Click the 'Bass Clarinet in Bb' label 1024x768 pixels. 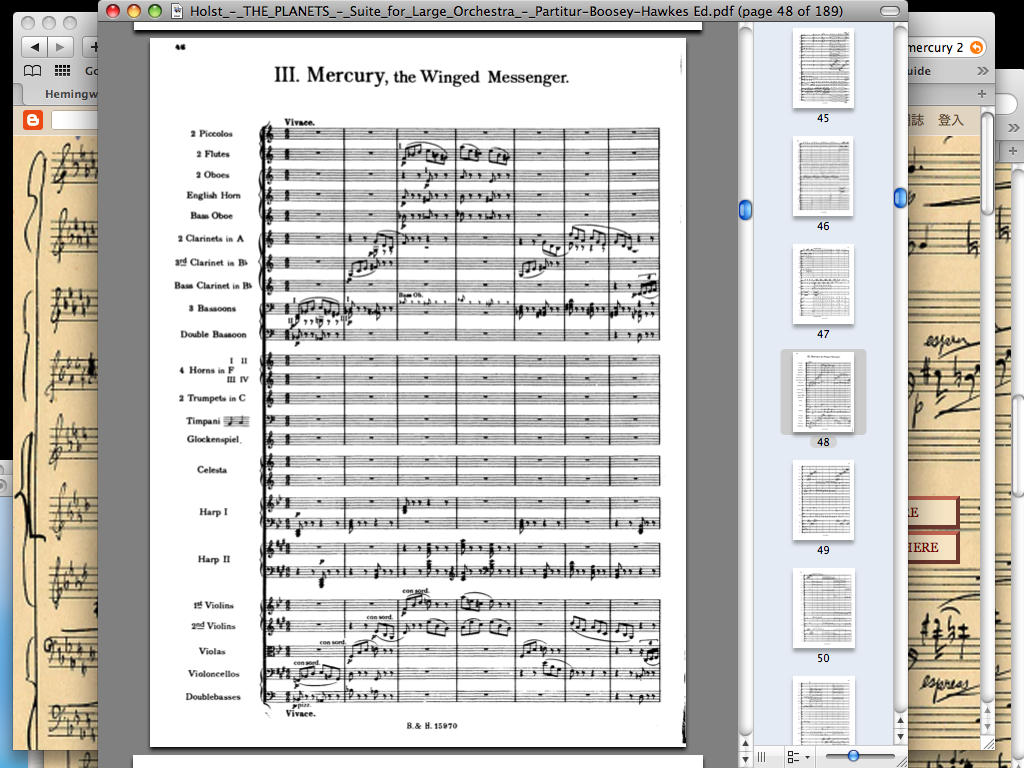(x=213, y=285)
